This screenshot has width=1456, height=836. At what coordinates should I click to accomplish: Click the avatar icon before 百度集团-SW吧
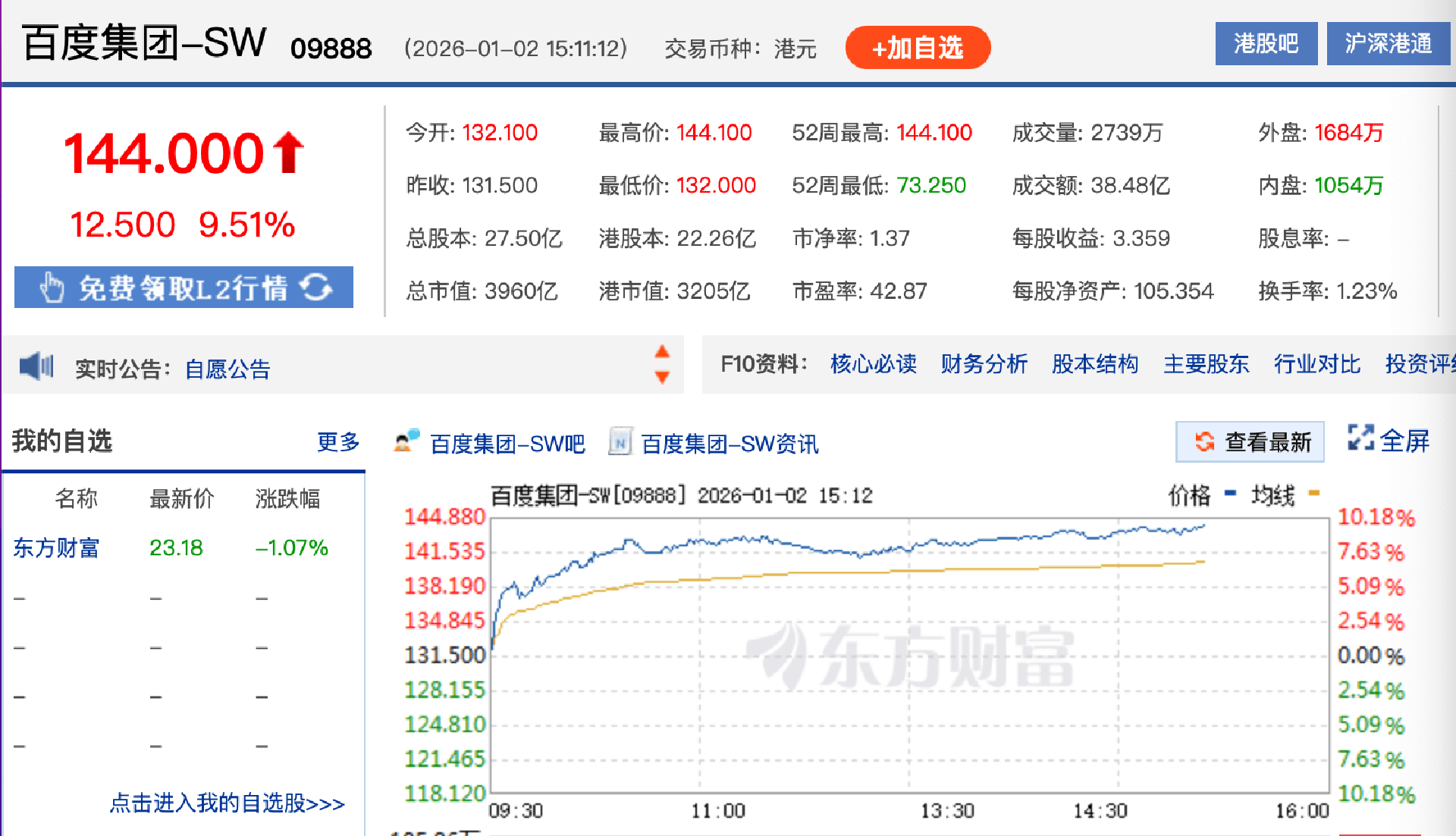click(406, 442)
